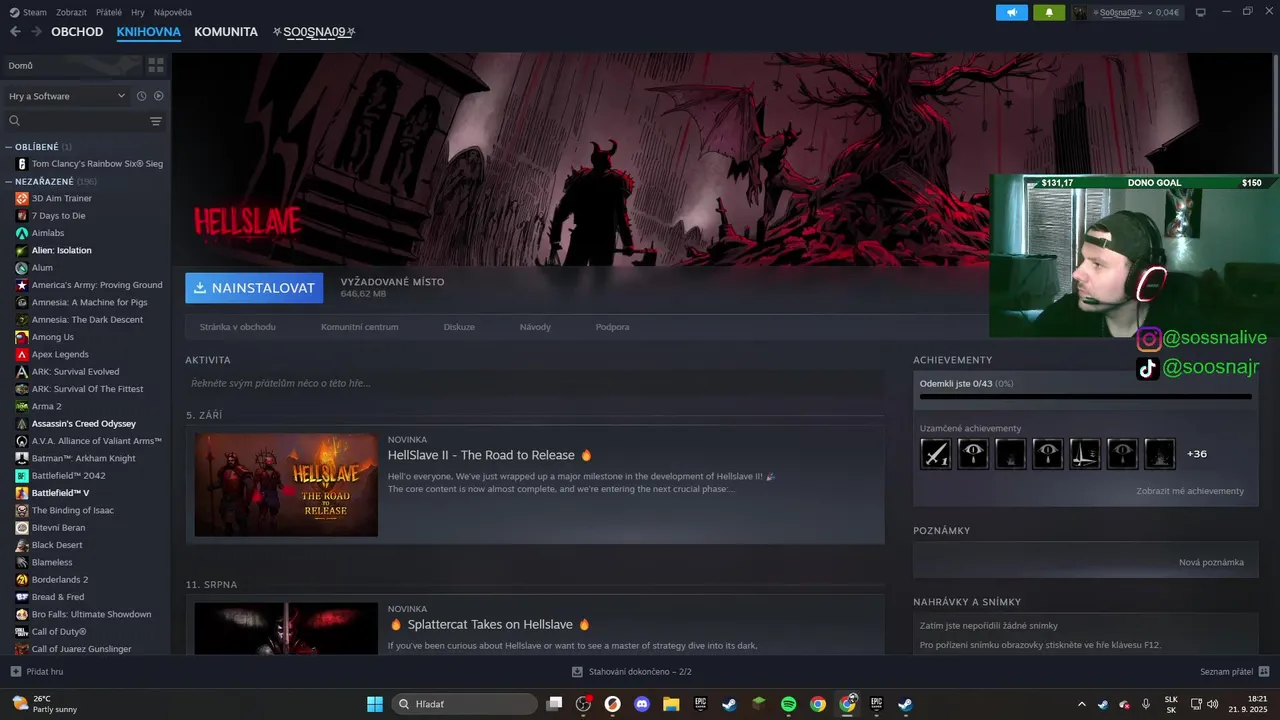Open Stránka v obchodu link
Screen dimensions: 1280x720
(238, 327)
